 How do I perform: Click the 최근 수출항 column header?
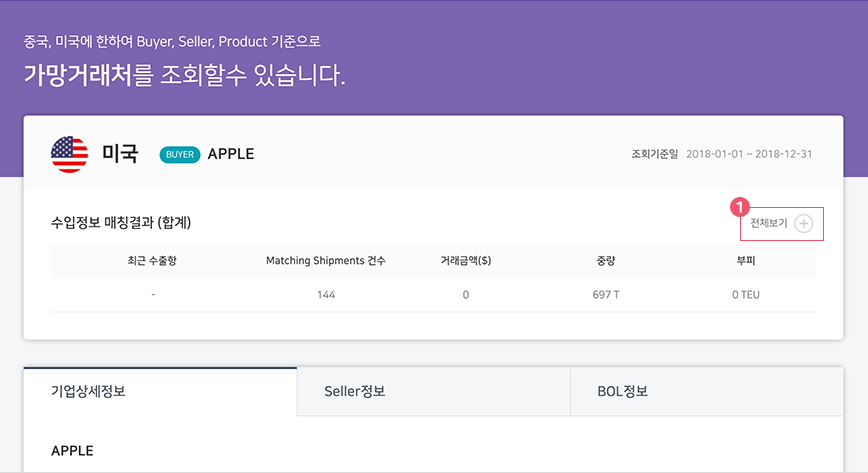[152, 260]
